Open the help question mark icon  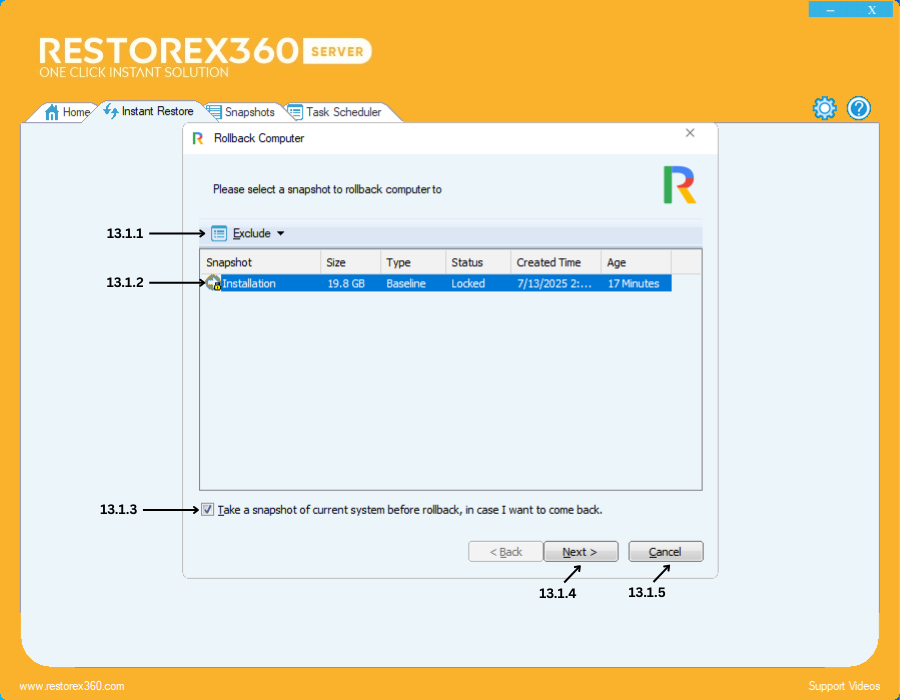click(x=859, y=108)
